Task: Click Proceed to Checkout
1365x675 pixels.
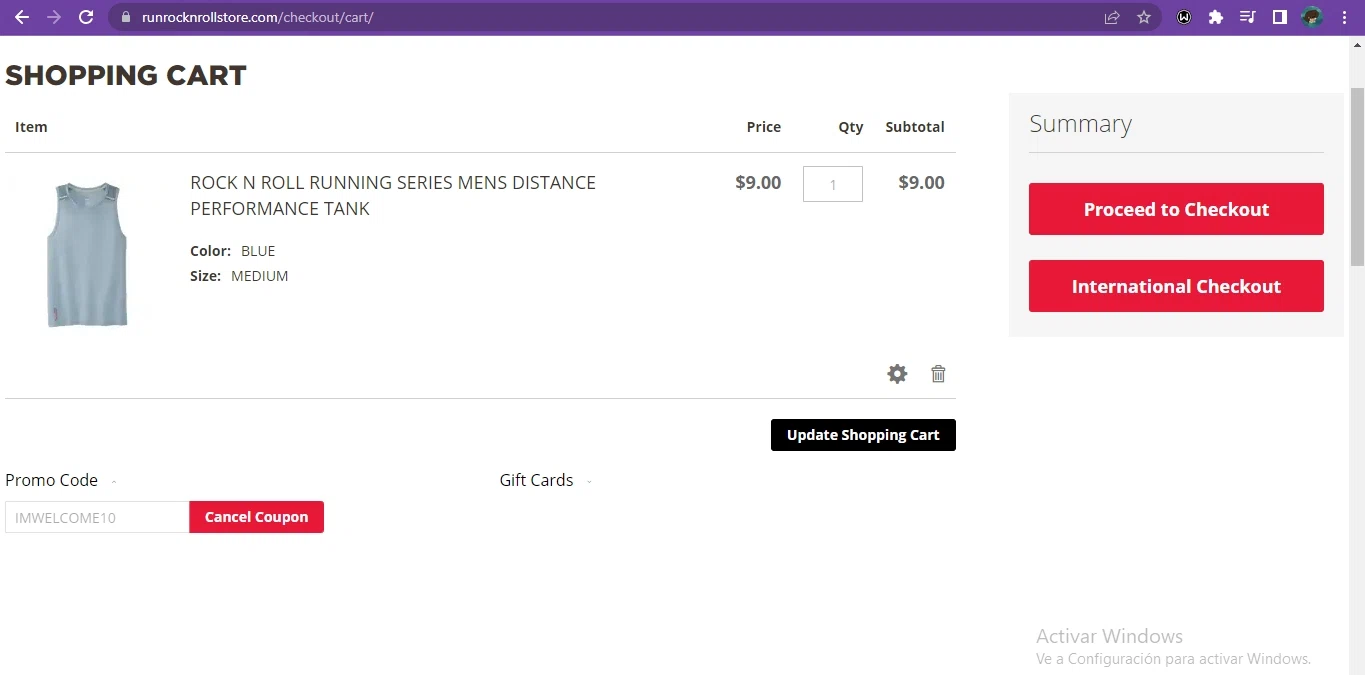Action: [x=1176, y=209]
